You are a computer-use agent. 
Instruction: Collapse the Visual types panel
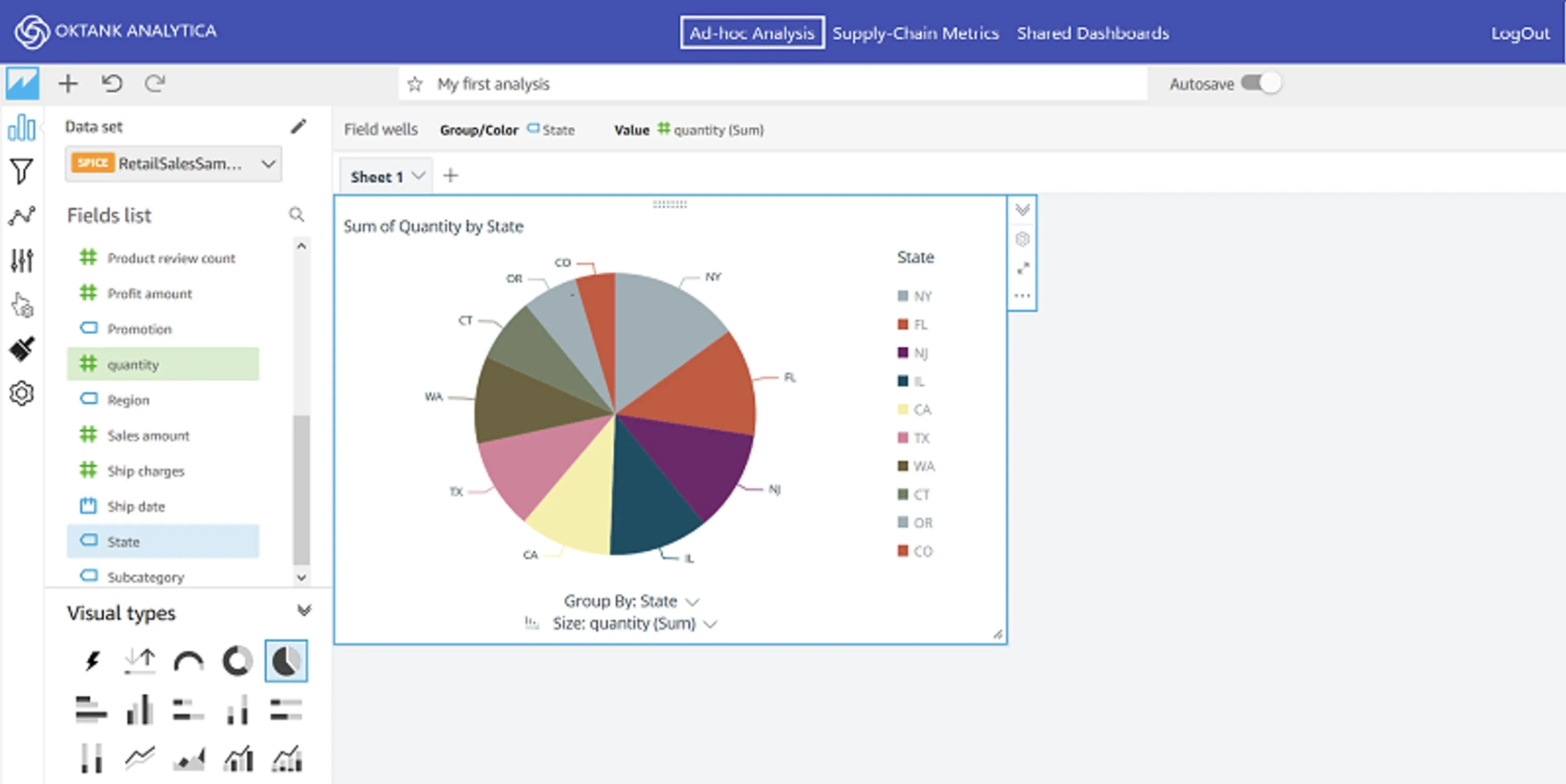(304, 610)
